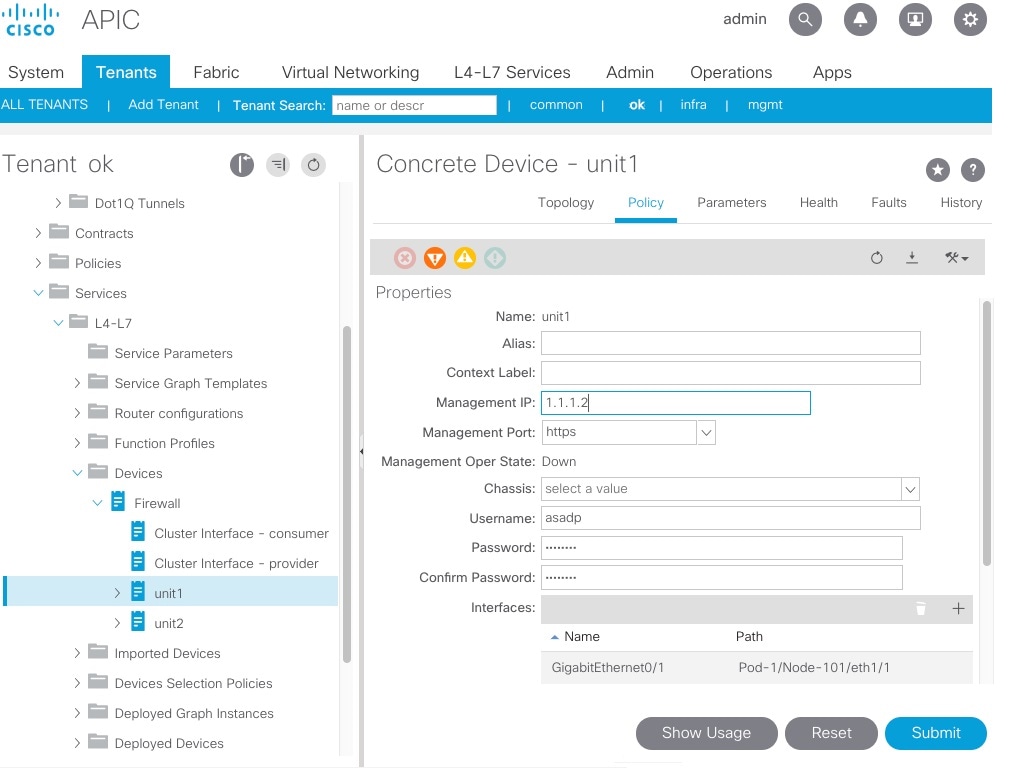
Task: Click the Policies folder icon
Action: pos(59,261)
